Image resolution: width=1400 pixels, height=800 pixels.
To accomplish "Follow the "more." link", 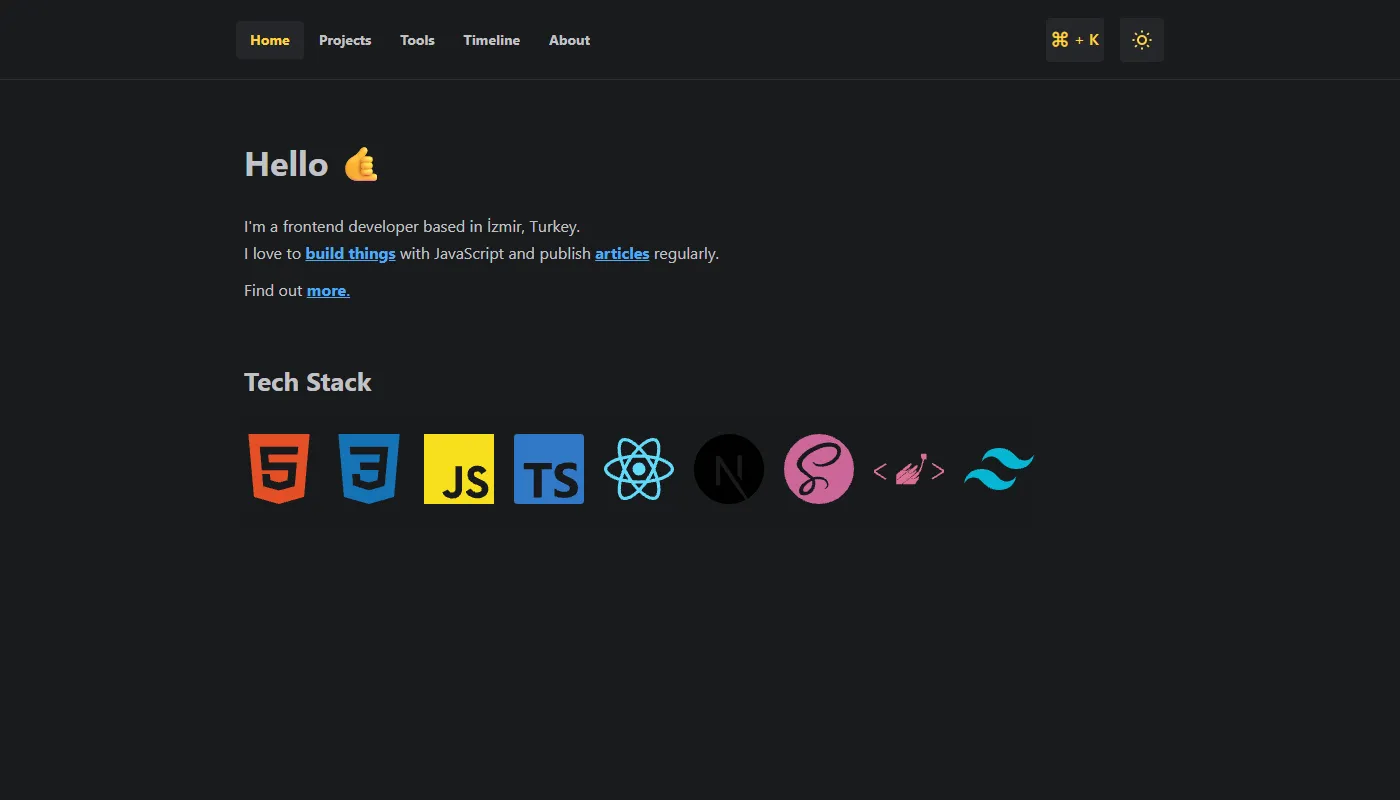I will pos(328,291).
